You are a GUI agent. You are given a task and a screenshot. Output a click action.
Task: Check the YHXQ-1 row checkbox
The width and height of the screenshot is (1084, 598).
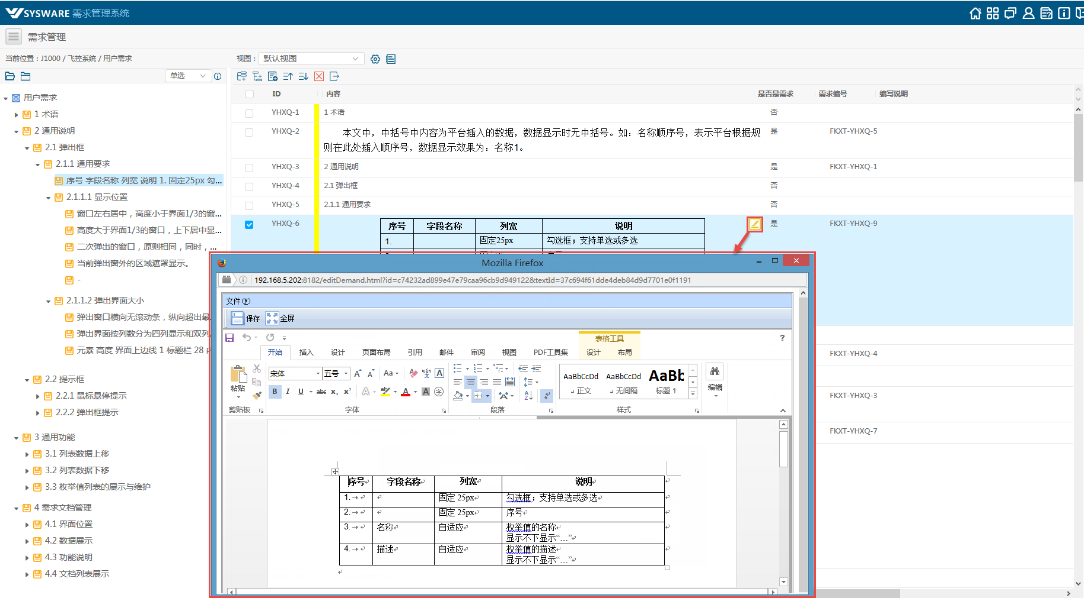(x=249, y=113)
